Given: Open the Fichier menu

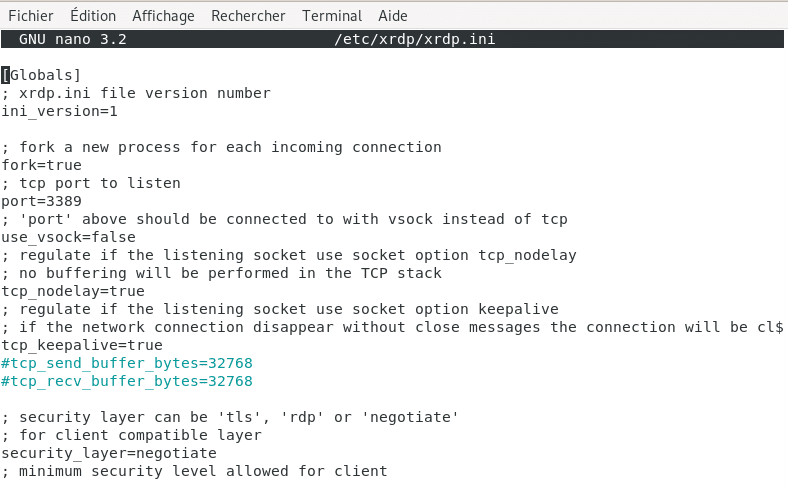Looking at the screenshot, I should coord(30,16).
